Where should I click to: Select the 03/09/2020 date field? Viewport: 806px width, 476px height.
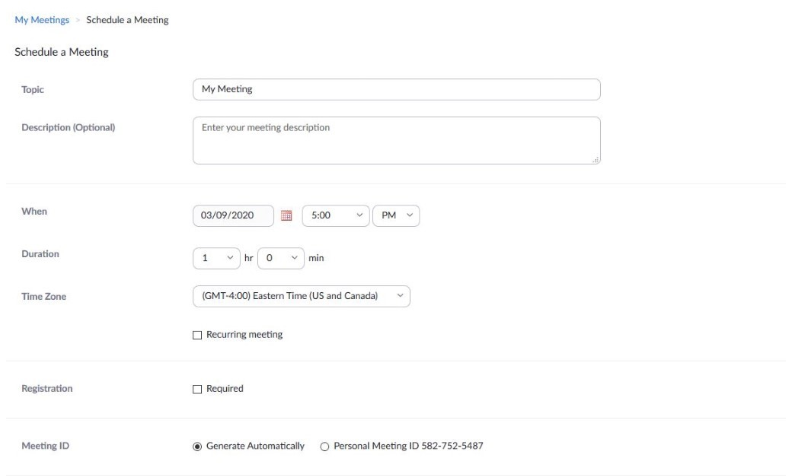tap(233, 215)
